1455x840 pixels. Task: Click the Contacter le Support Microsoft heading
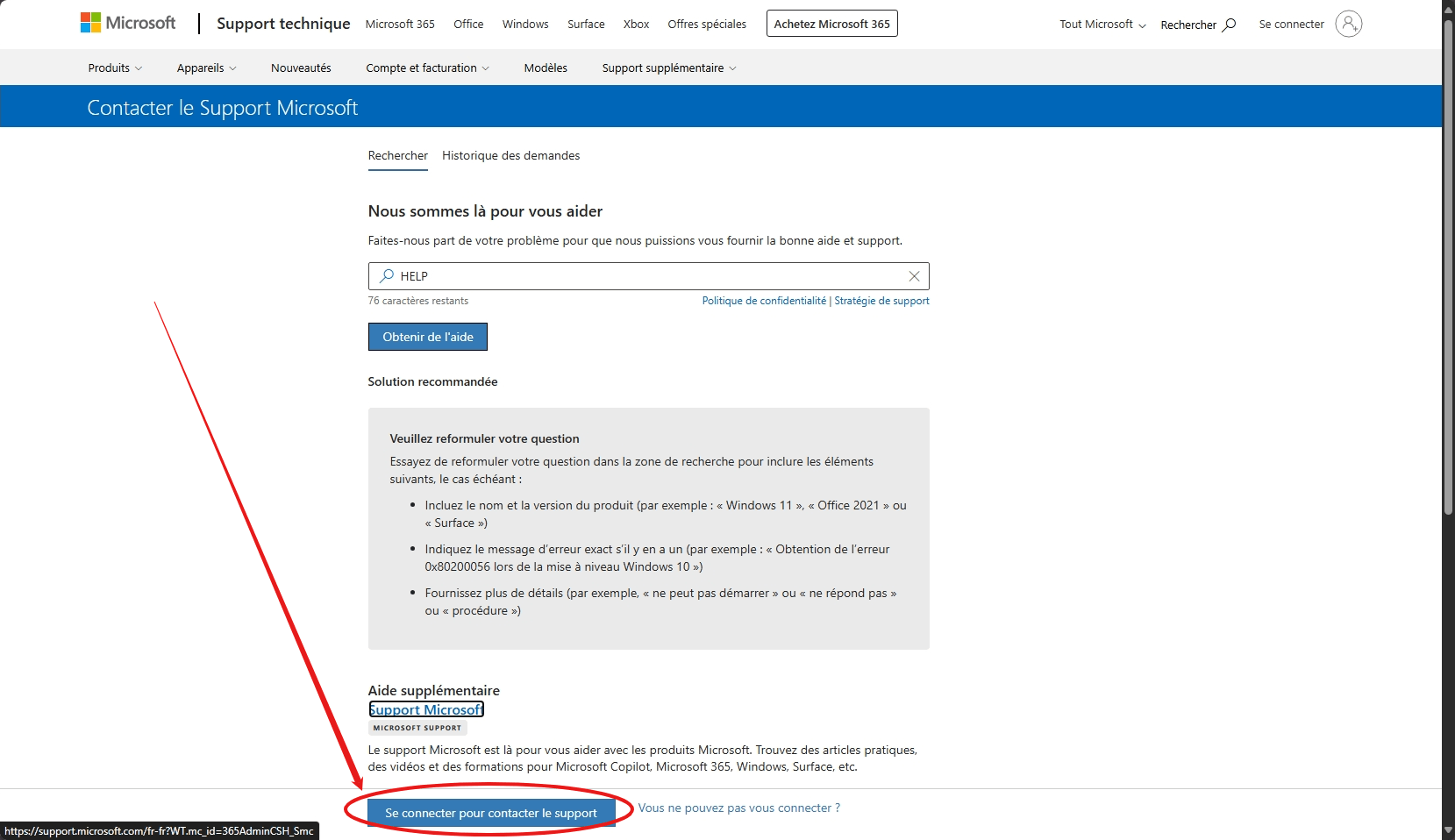pos(223,108)
